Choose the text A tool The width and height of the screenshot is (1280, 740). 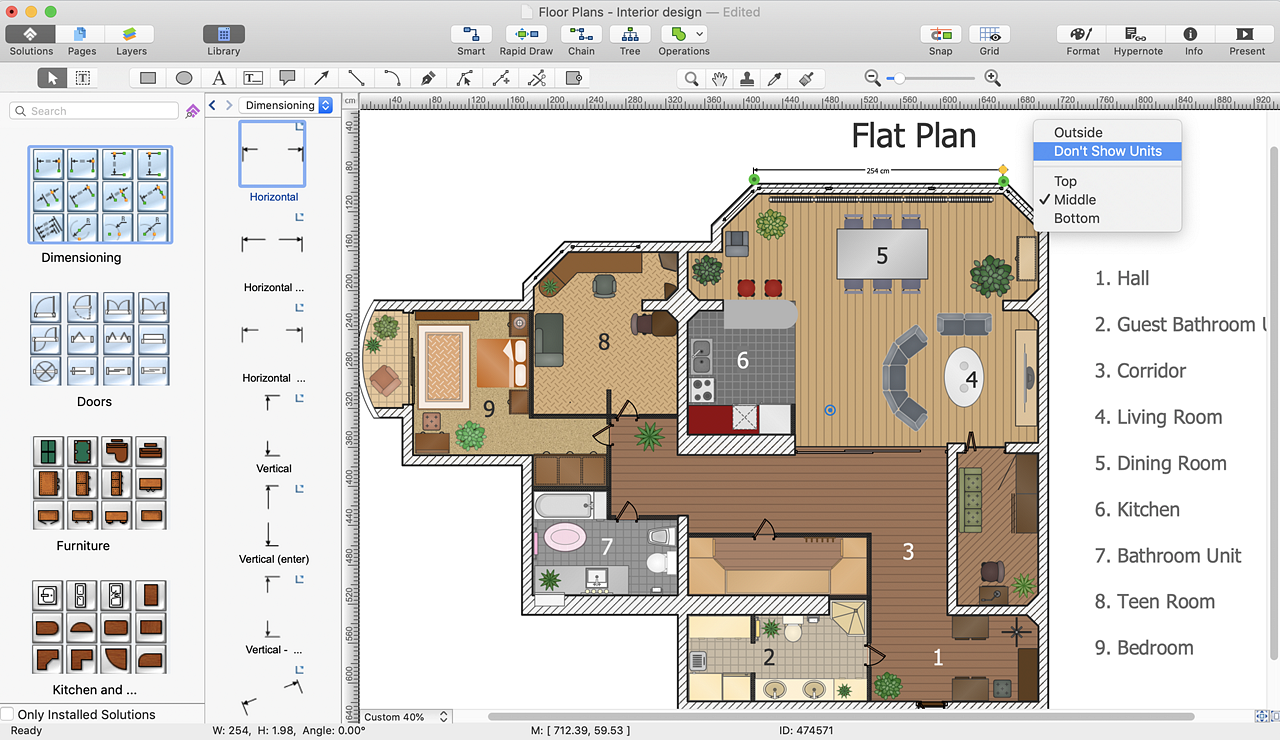[x=219, y=78]
